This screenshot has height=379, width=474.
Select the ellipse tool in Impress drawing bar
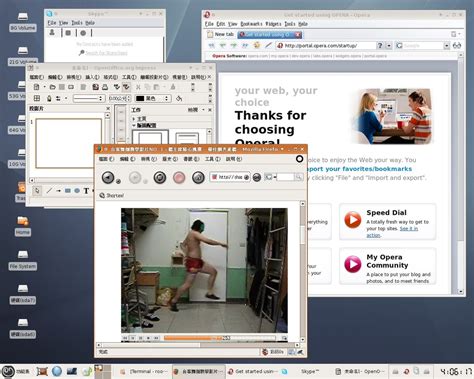(x=77, y=191)
